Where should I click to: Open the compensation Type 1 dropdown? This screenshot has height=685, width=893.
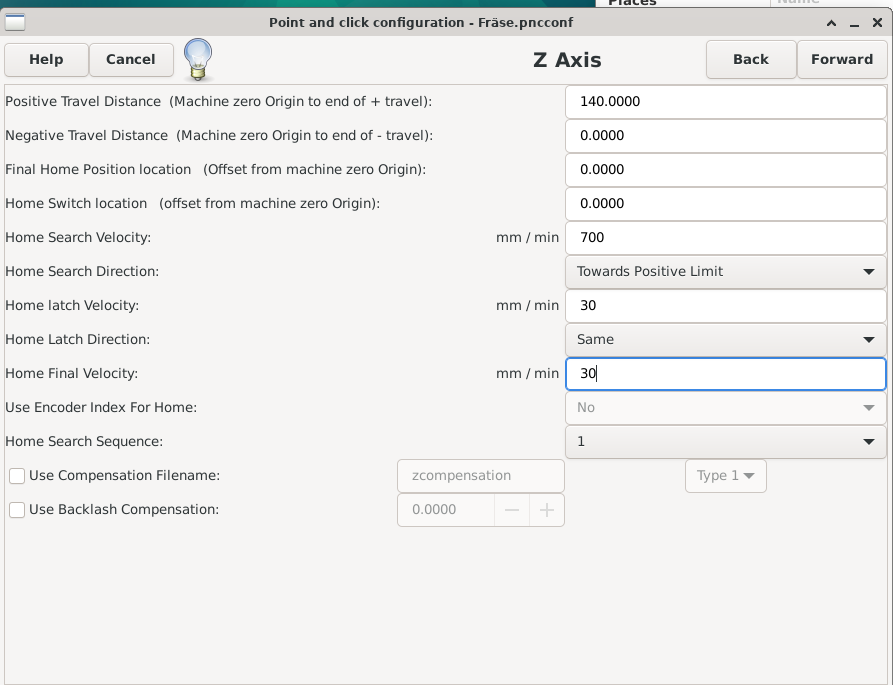pyautogui.click(x=725, y=476)
